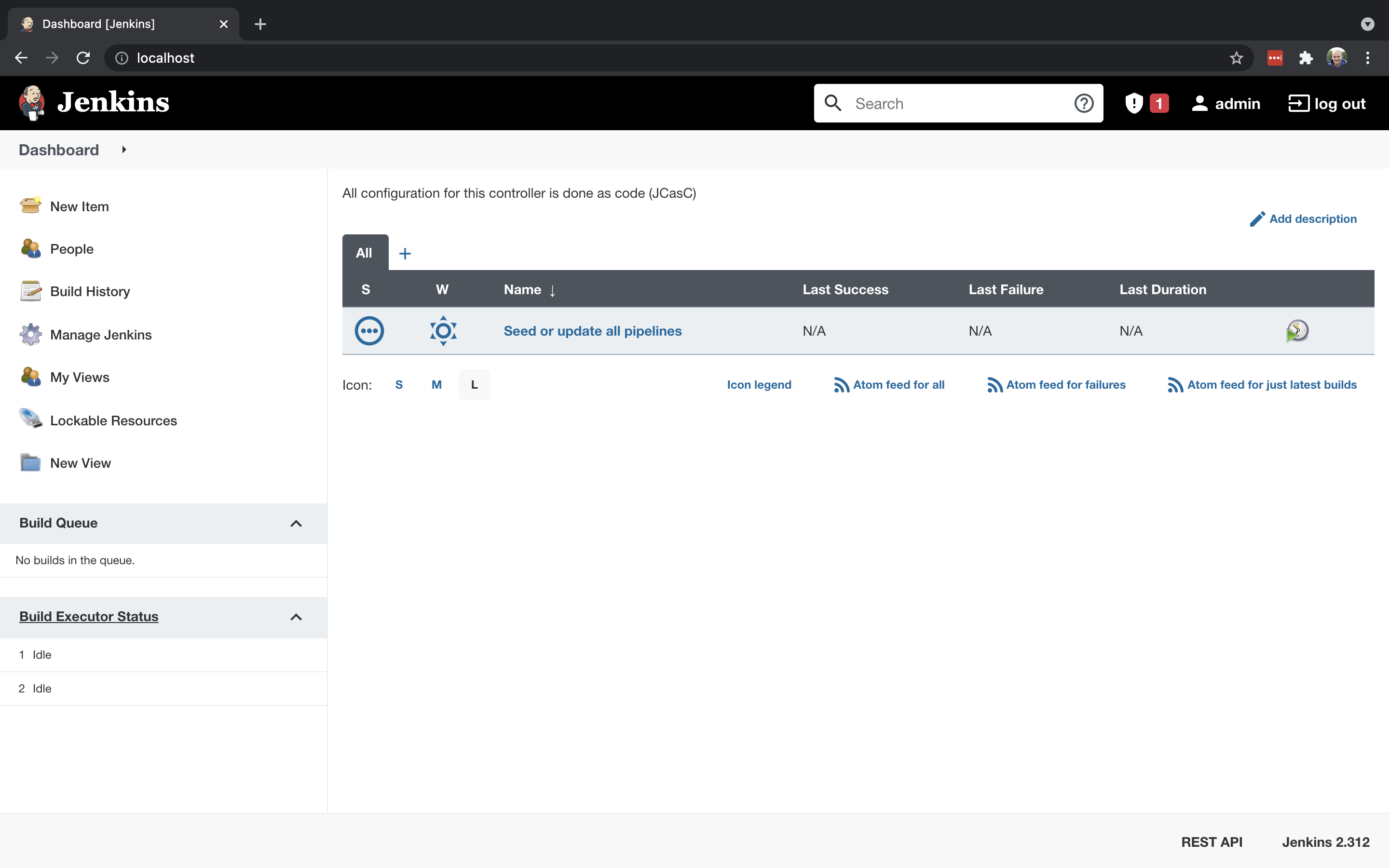Viewport: 1389px width, 868px height.
Task: Open the search help question mark
Action: point(1084,103)
